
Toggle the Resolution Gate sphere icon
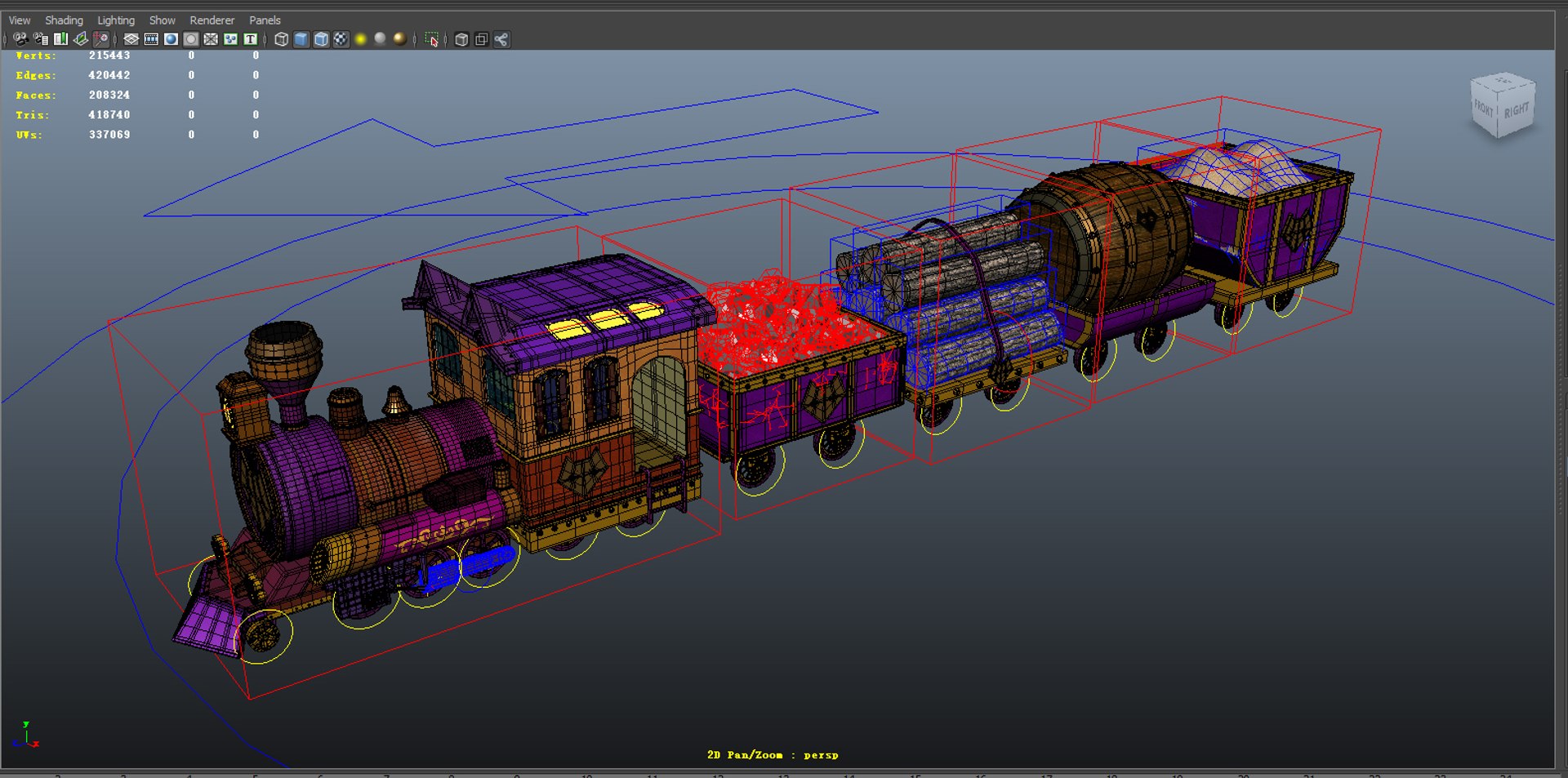point(171,39)
